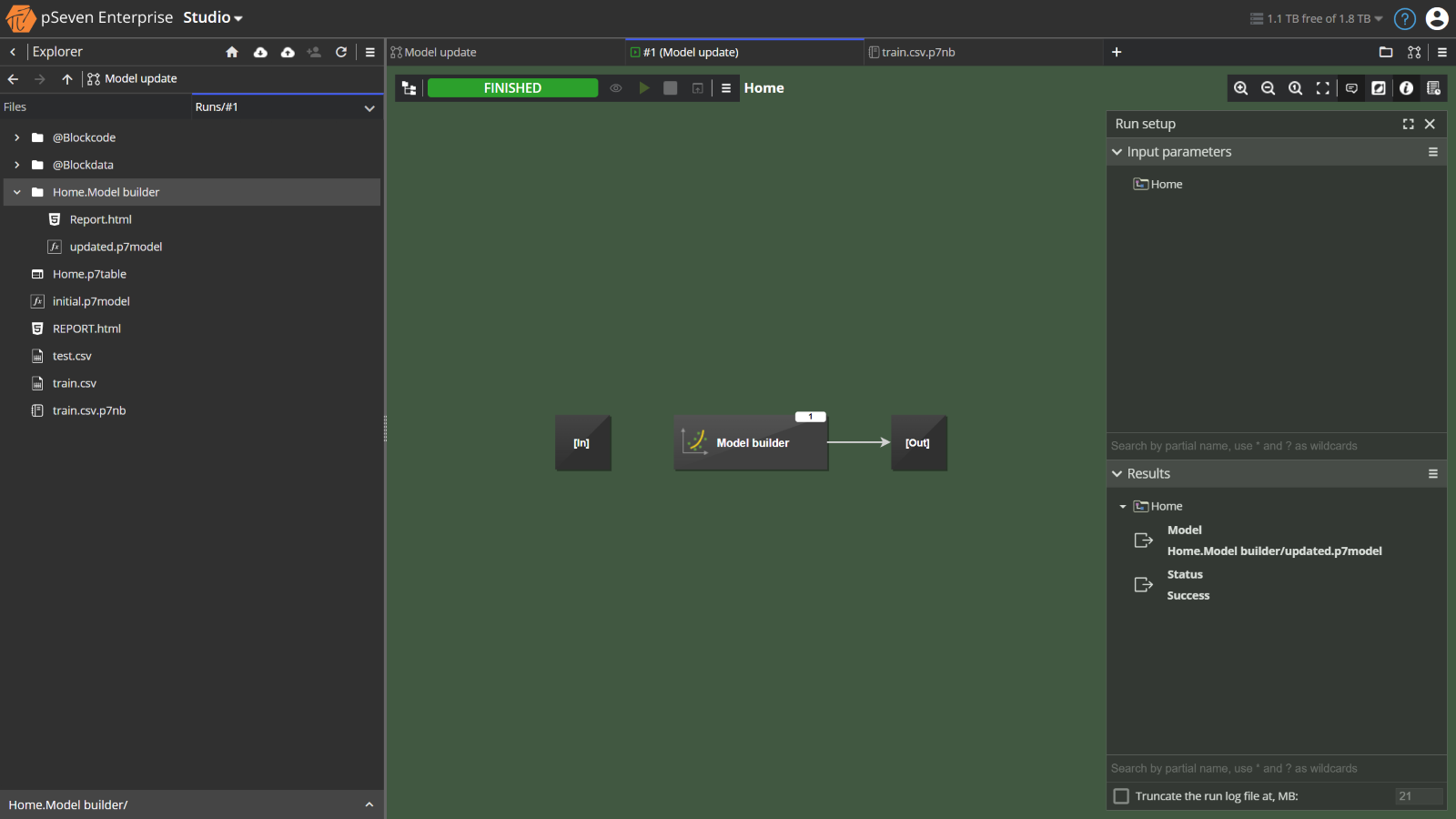The height and width of the screenshot is (819, 1456).
Task: Toggle zoom to 100% in the toolbar
Action: pyautogui.click(x=1296, y=87)
